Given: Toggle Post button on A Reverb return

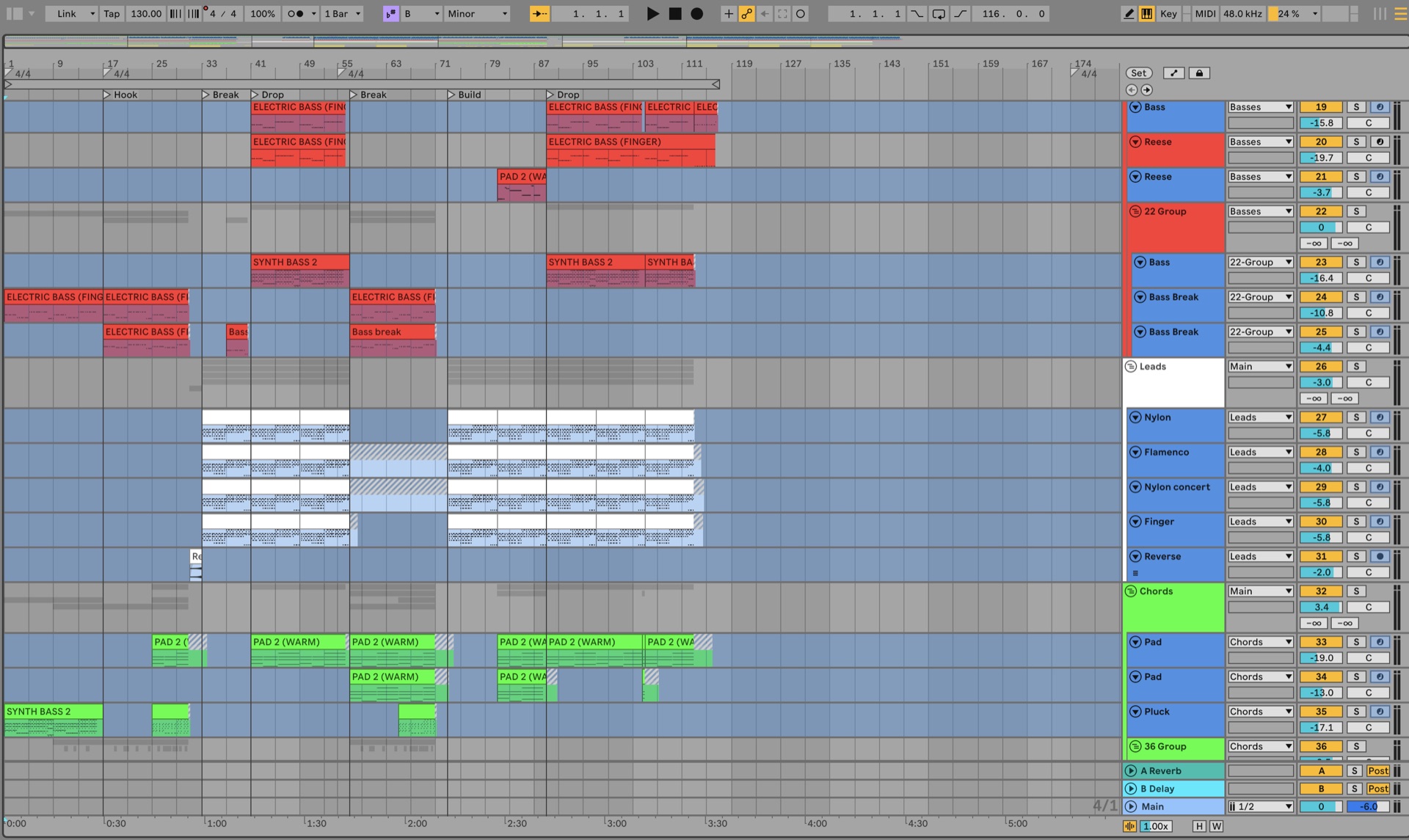Looking at the screenshot, I should click(x=1377, y=770).
